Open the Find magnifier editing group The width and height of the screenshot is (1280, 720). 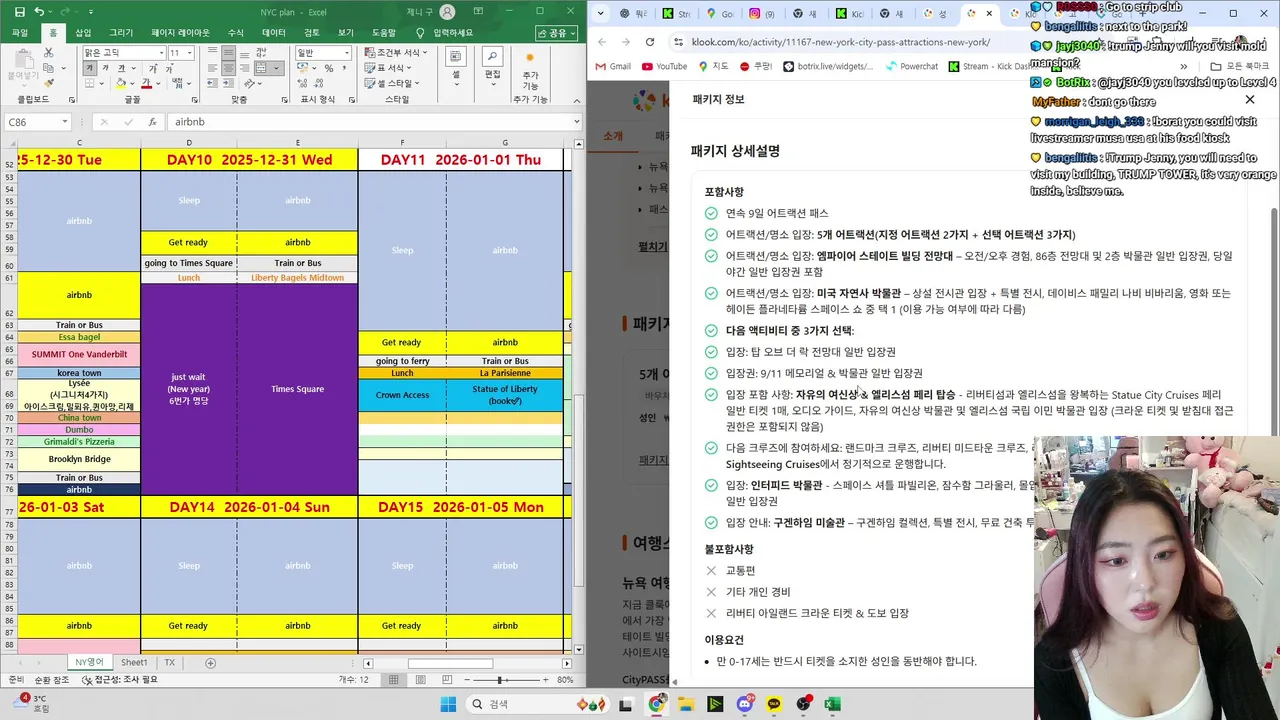pyautogui.click(x=492, y=60)
